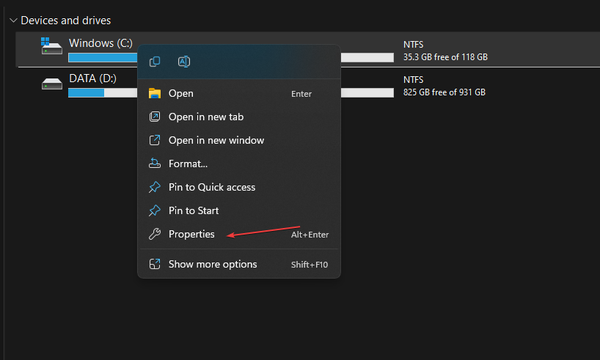600x360 pixels.
Task: Click the Rename icon in context menu
Action: point(184,62)
